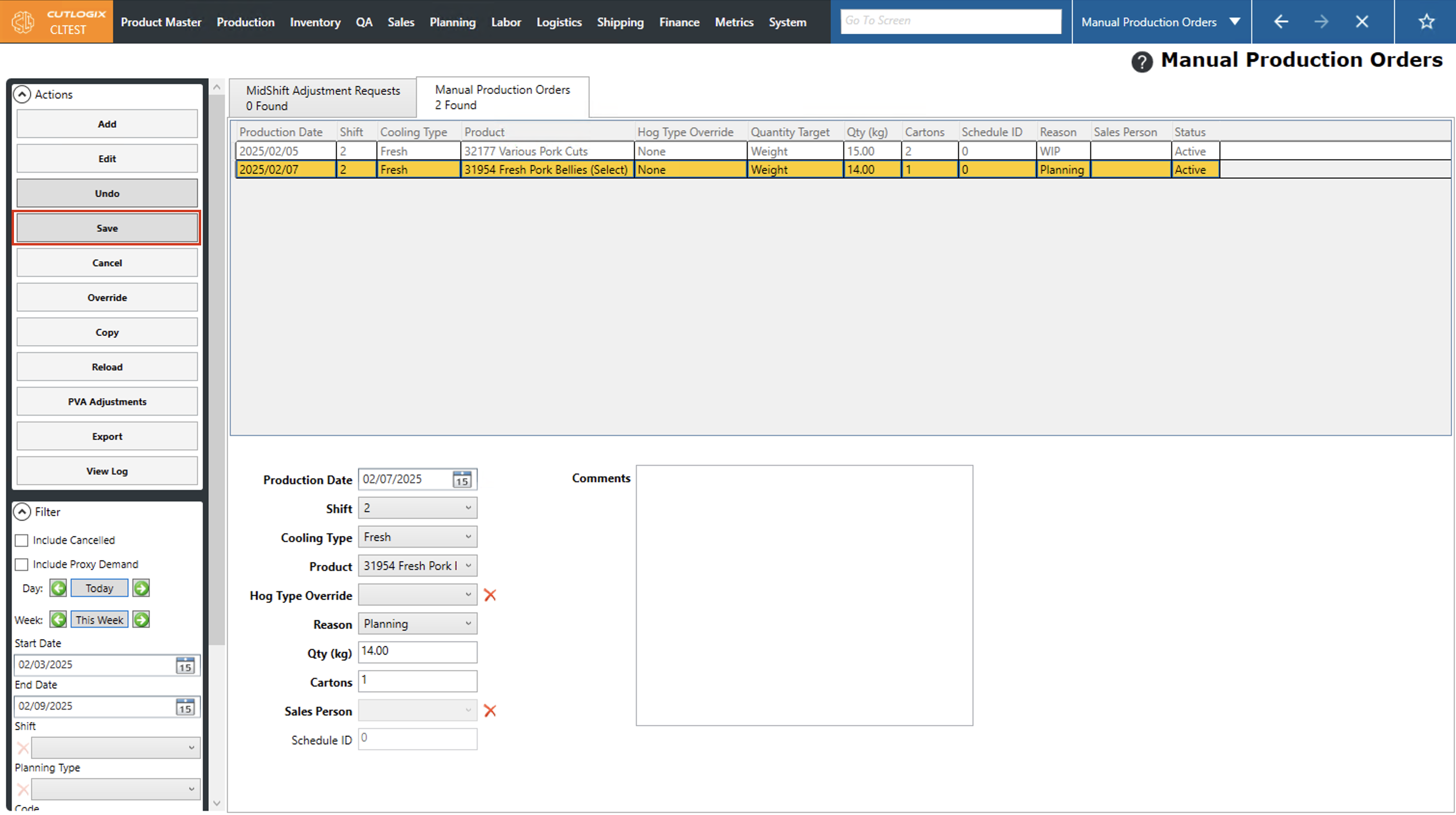The height and width of the screenshot is (815, 1456).
Task: Go to previous week with green arrow
Action: tap(58, 620)
